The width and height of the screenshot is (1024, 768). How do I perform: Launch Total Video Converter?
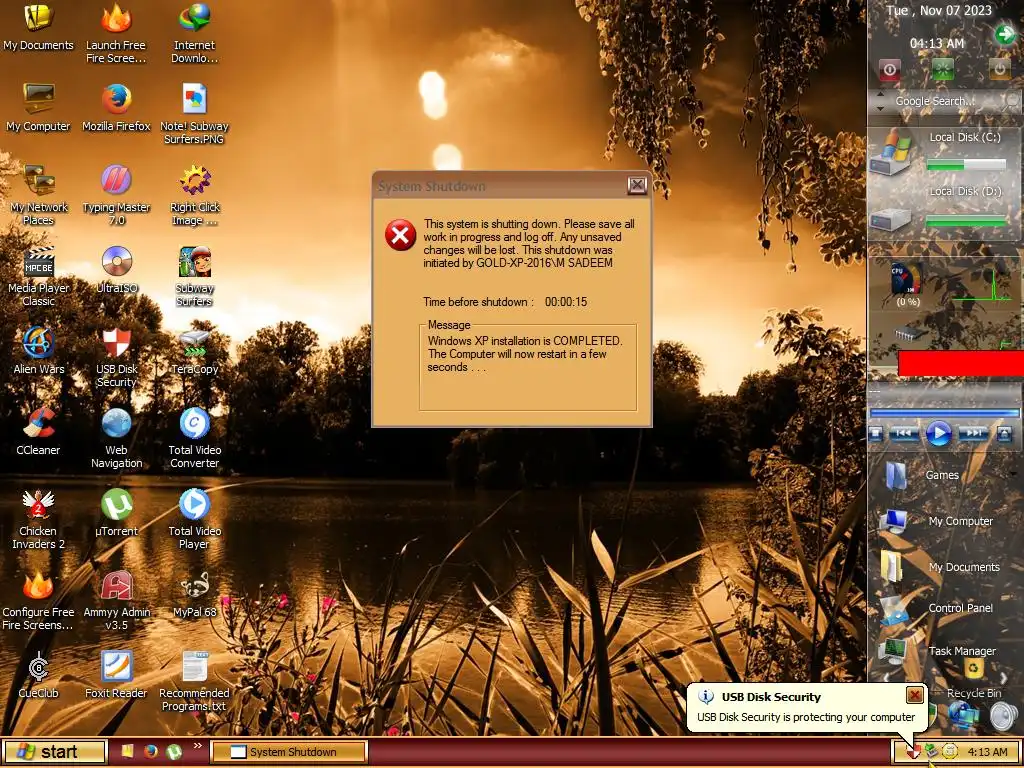(195, 438)
